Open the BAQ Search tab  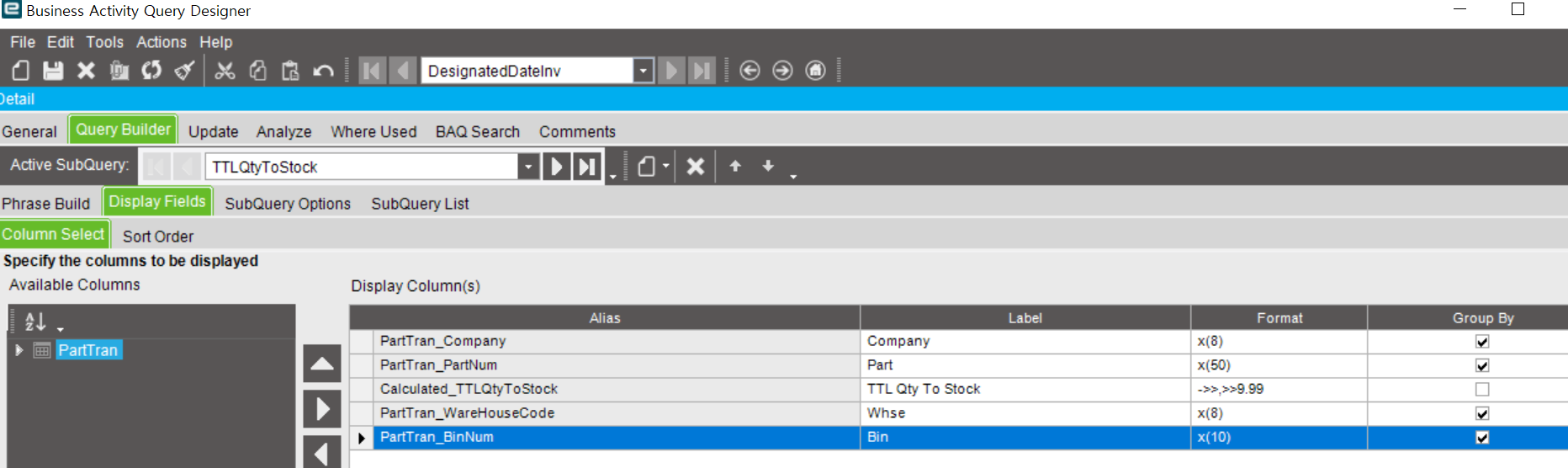[x=478, y=132]
